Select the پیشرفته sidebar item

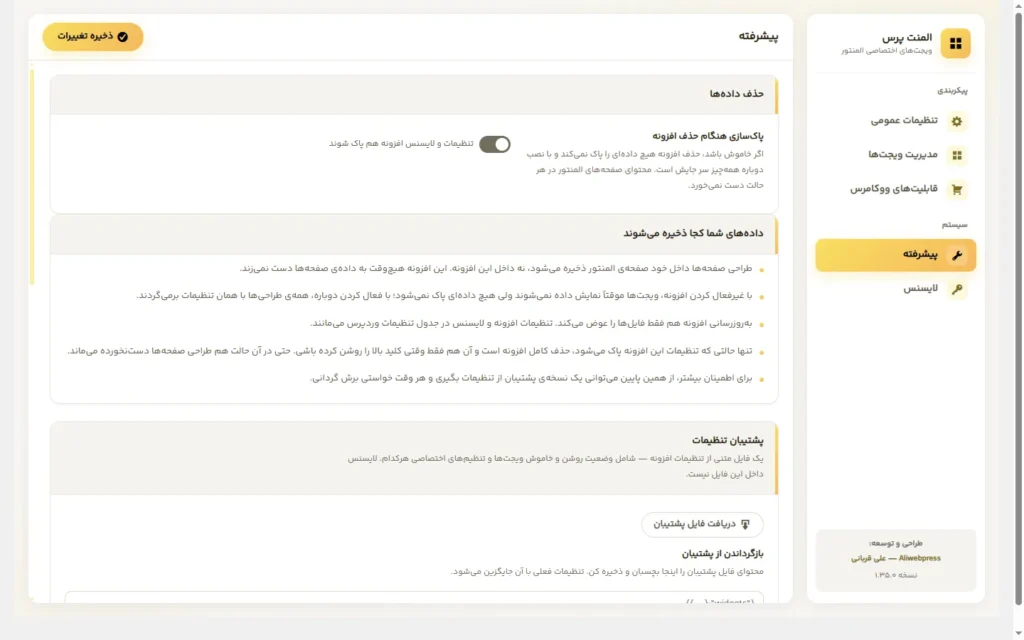tap(895, 255)
